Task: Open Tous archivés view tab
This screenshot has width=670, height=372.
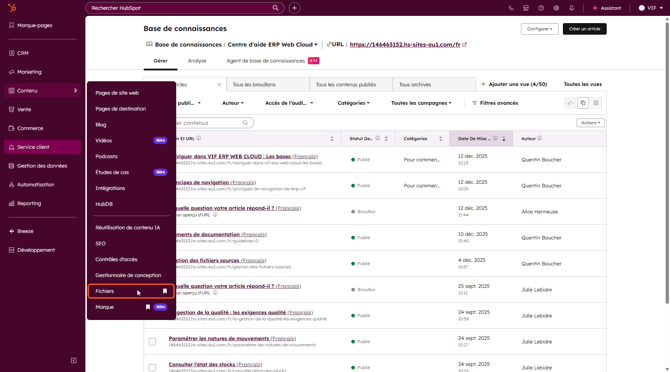Action: (434, 85)
